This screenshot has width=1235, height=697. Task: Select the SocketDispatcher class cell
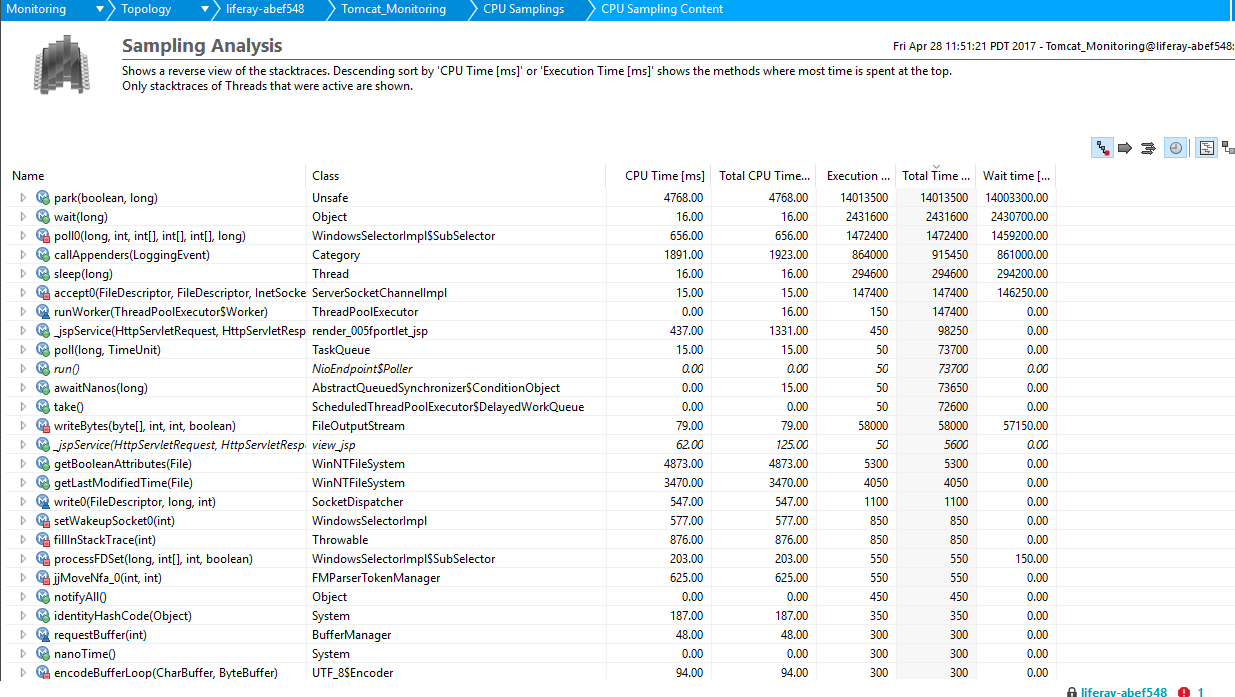(358, 502)
